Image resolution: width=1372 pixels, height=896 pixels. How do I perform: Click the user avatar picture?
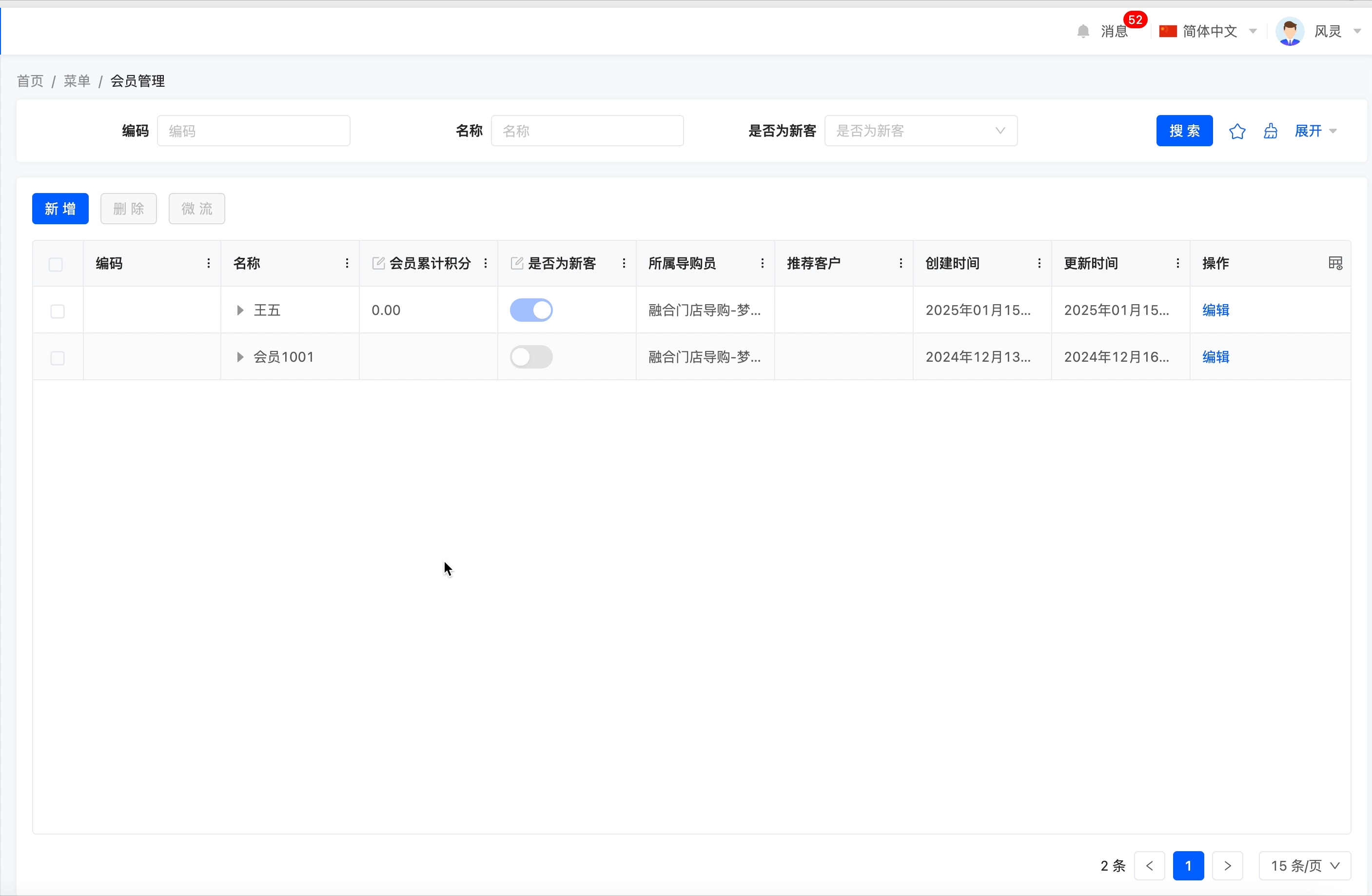1290,31
